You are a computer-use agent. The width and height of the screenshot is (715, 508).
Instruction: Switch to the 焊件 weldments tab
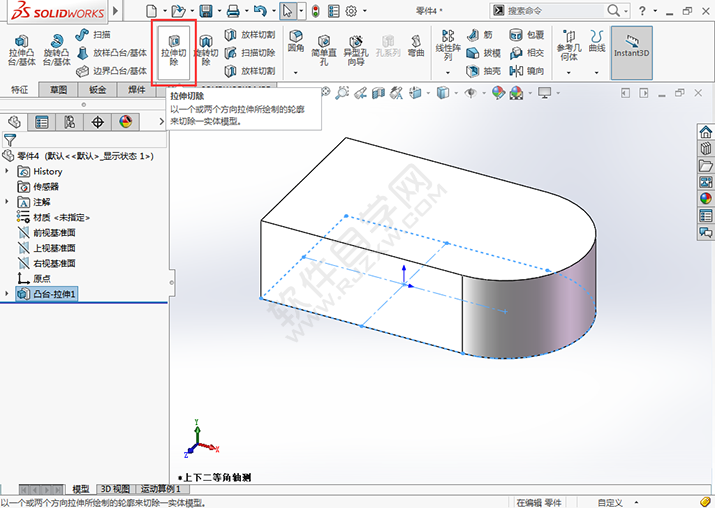137,90
